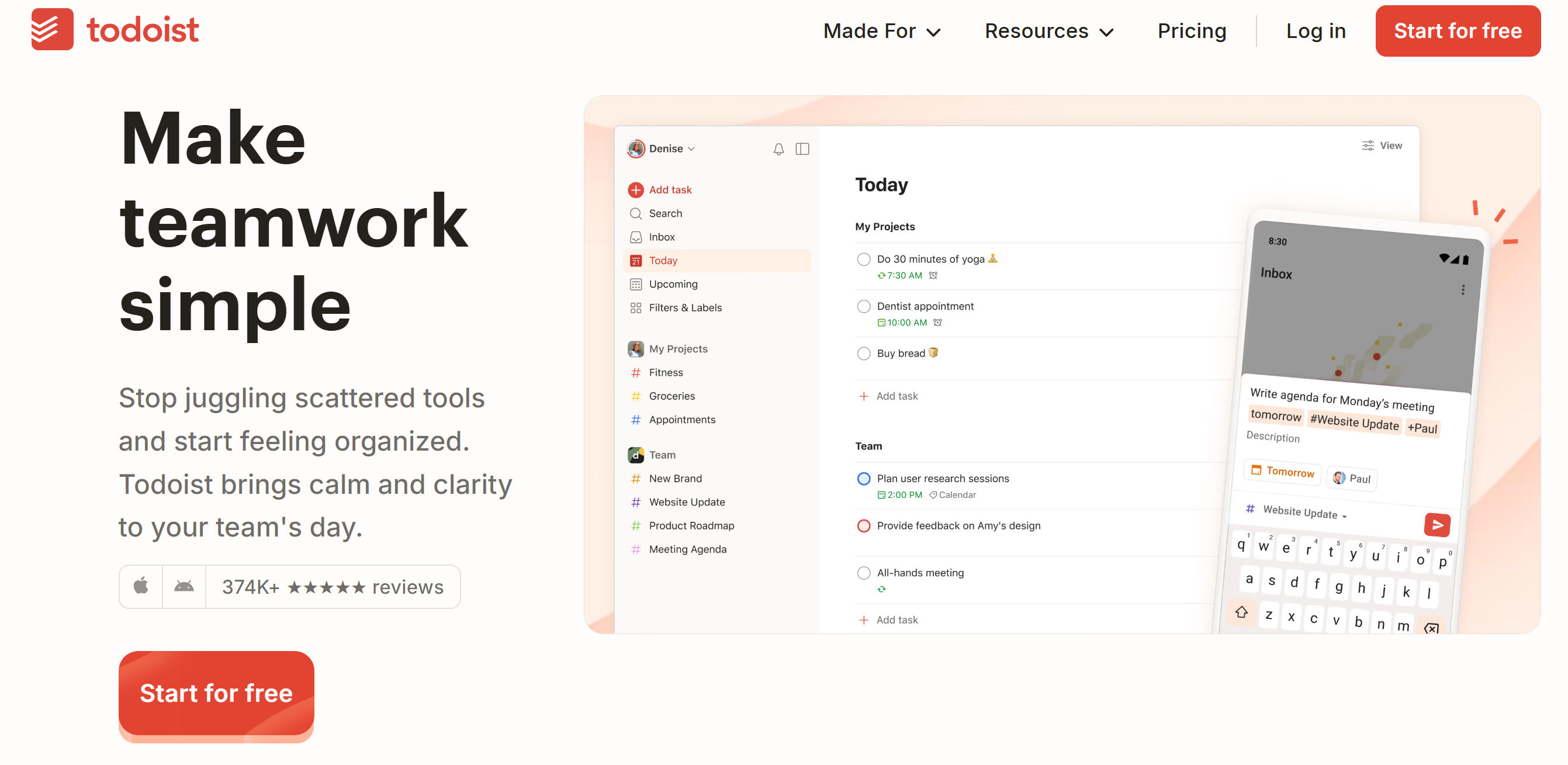Complete the 'Plan user research sessions' task
This screenshot has height=765, width=1568.
[864, 479]
